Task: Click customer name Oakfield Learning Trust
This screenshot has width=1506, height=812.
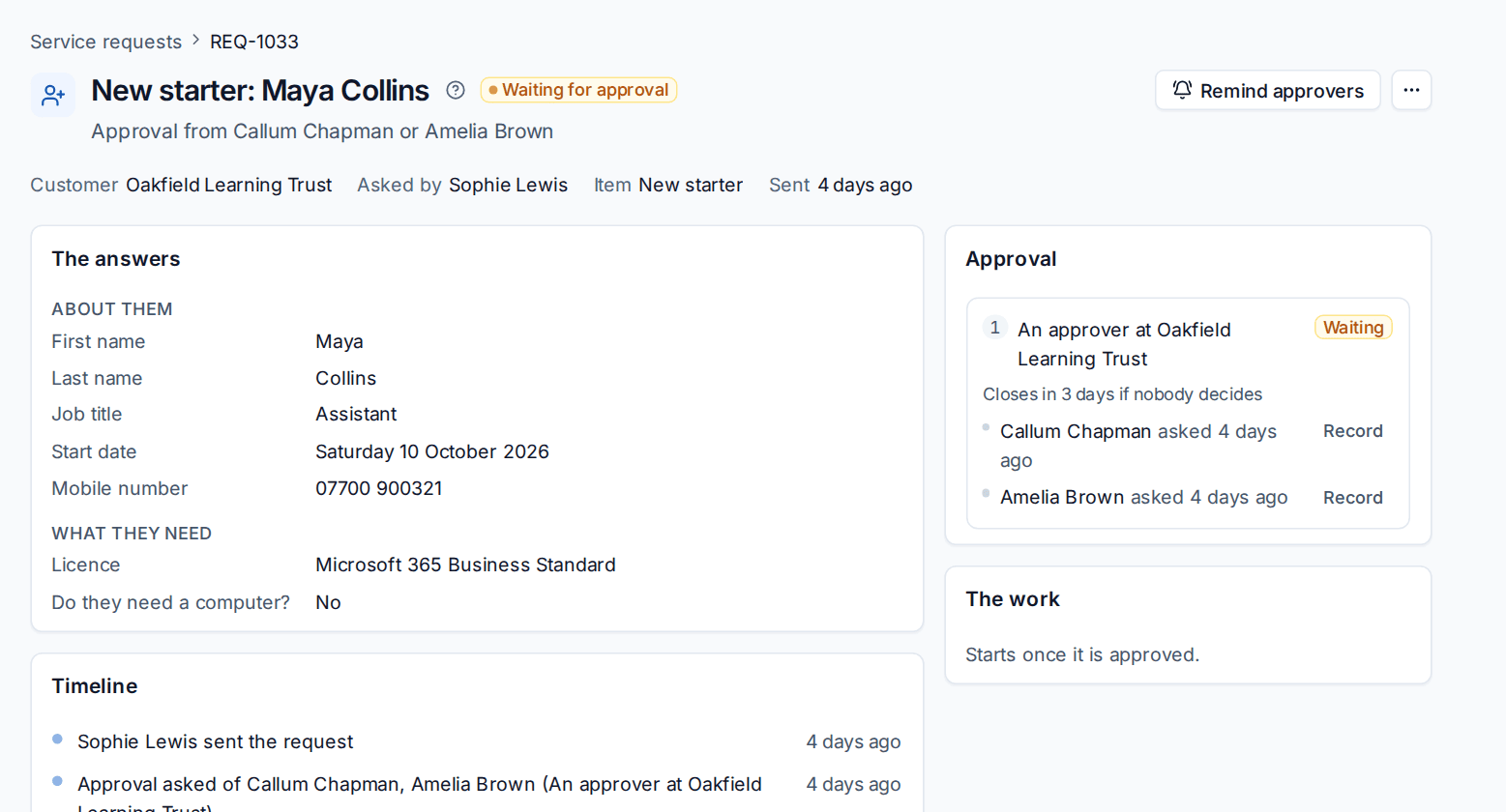Action: click(228, 185)
